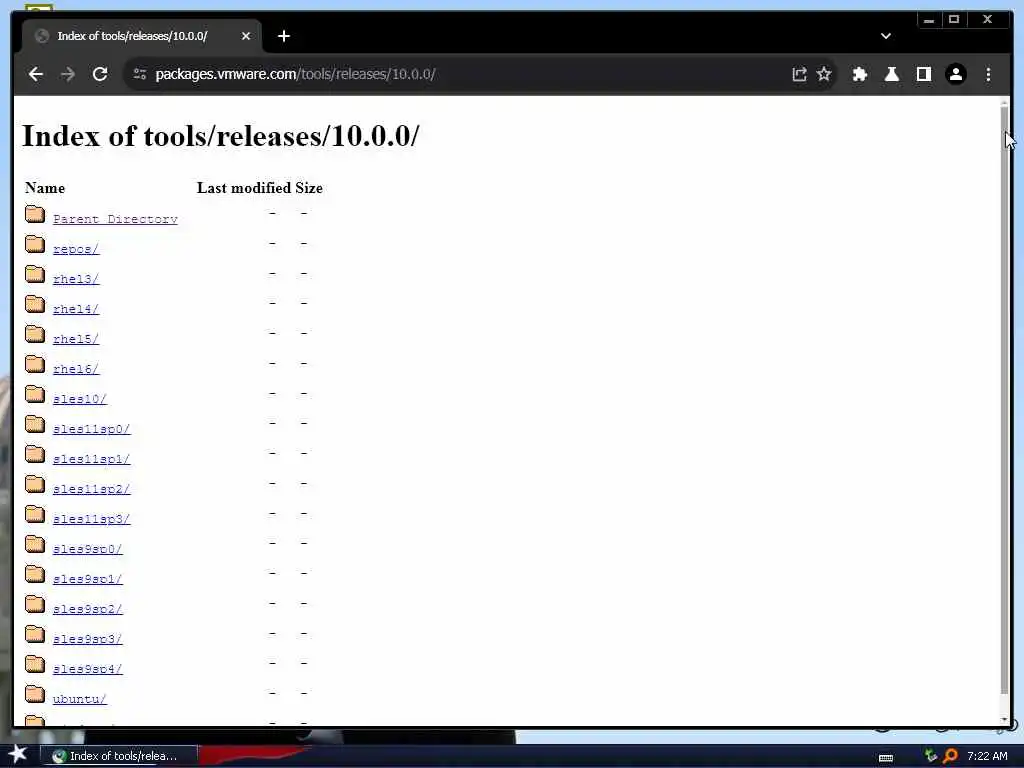View site information icon in address bar

click(140, 74)
